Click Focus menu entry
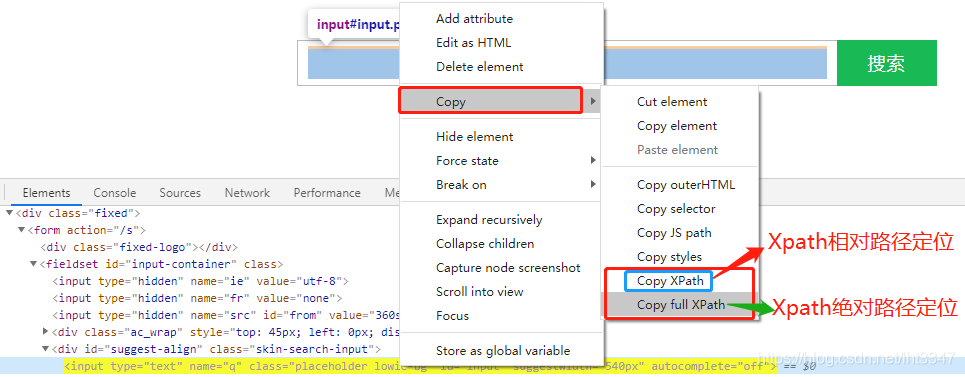Image resolution: width=965 pixels, height=377 pixels. (x=452, y=315)
